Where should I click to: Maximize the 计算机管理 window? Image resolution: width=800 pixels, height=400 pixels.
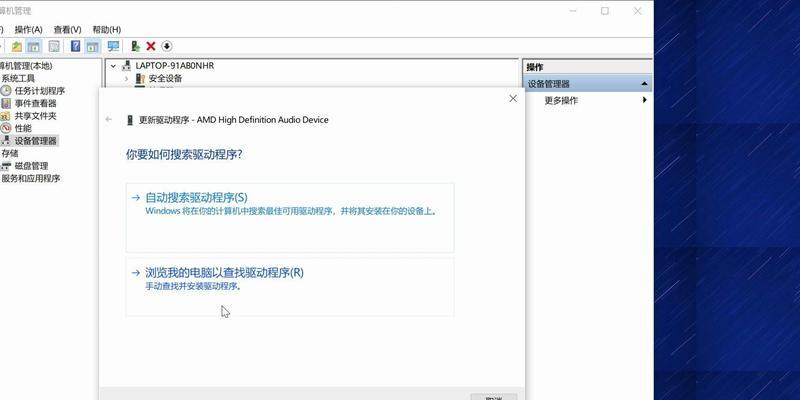coord(605,11)
